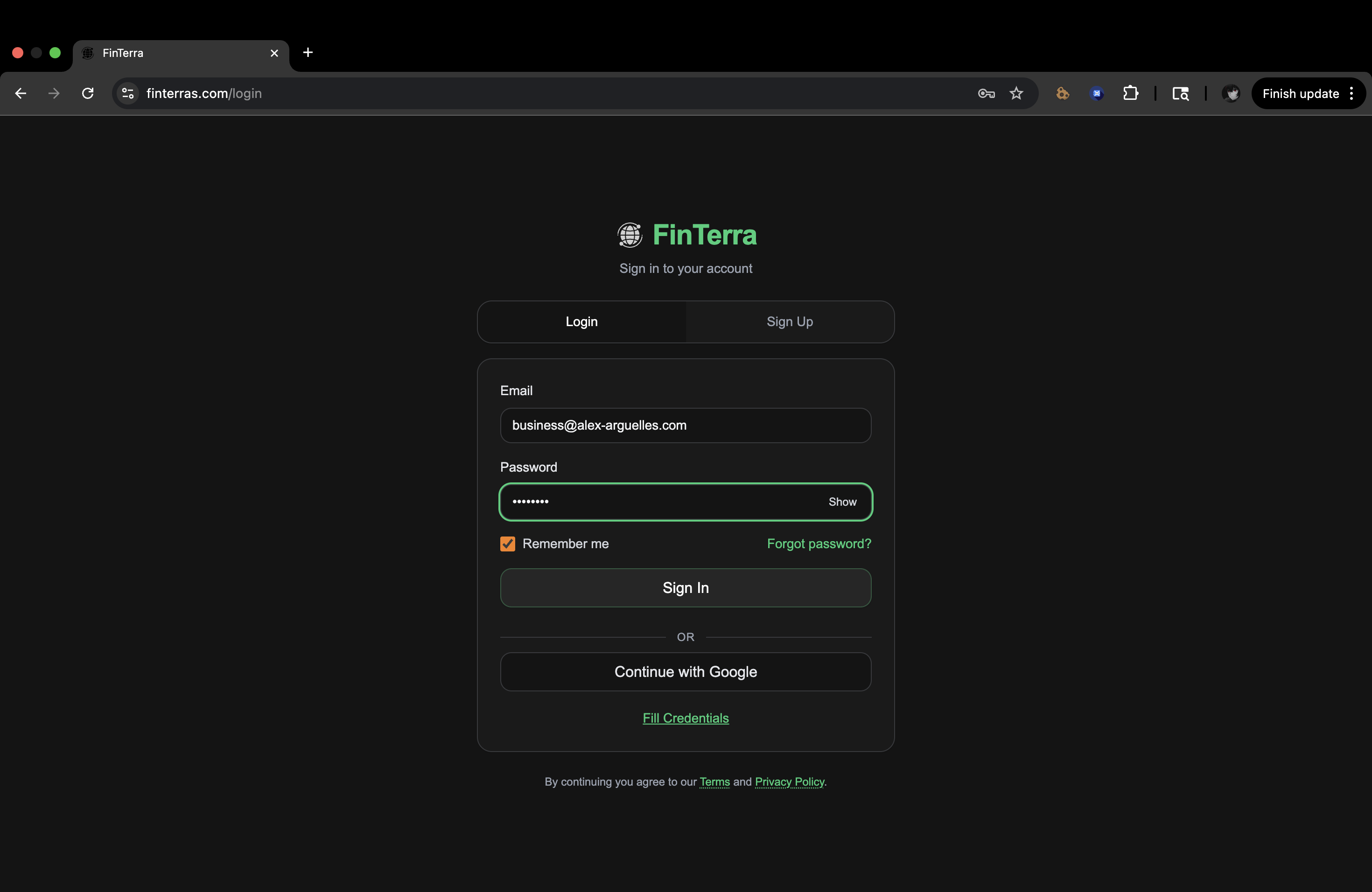This screenshot has width=1372, height=892.
Task: Show the password text
Action: coord(842,502)
